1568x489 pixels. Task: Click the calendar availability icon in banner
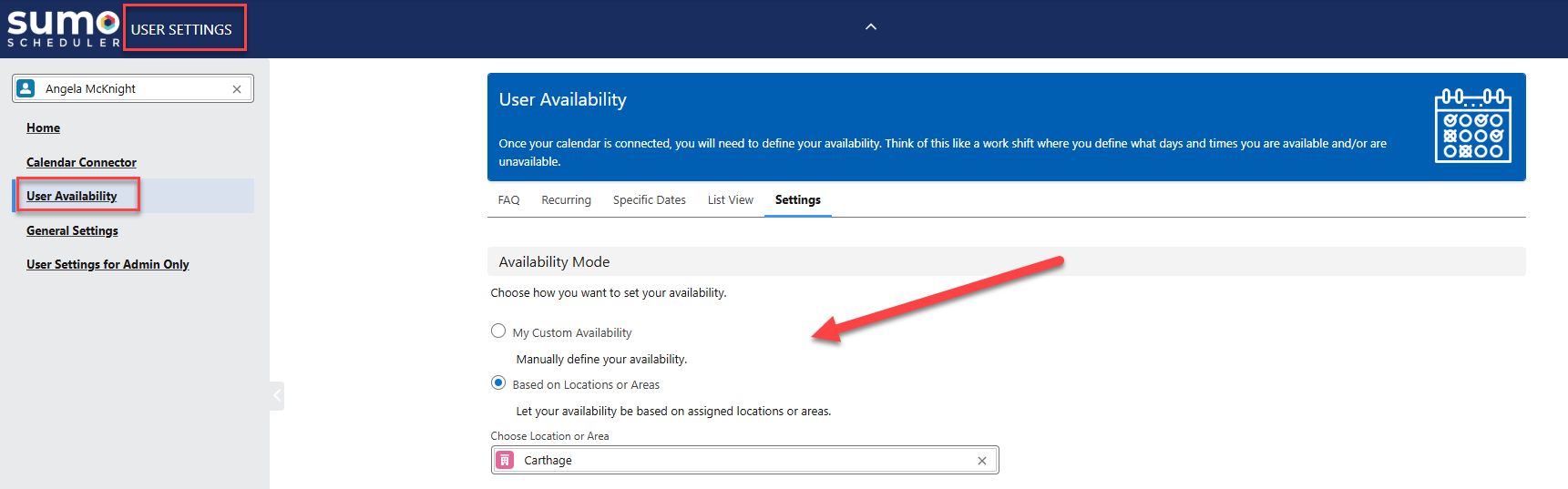pos(1472,126)
